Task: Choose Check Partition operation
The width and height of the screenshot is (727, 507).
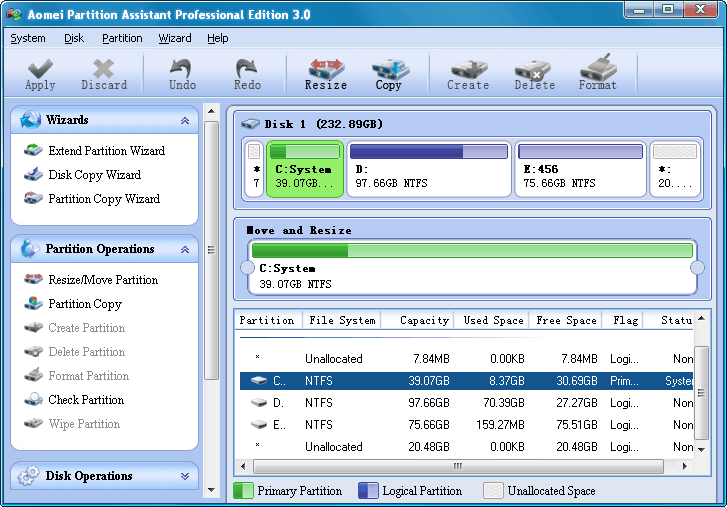Action: (86, 399)
